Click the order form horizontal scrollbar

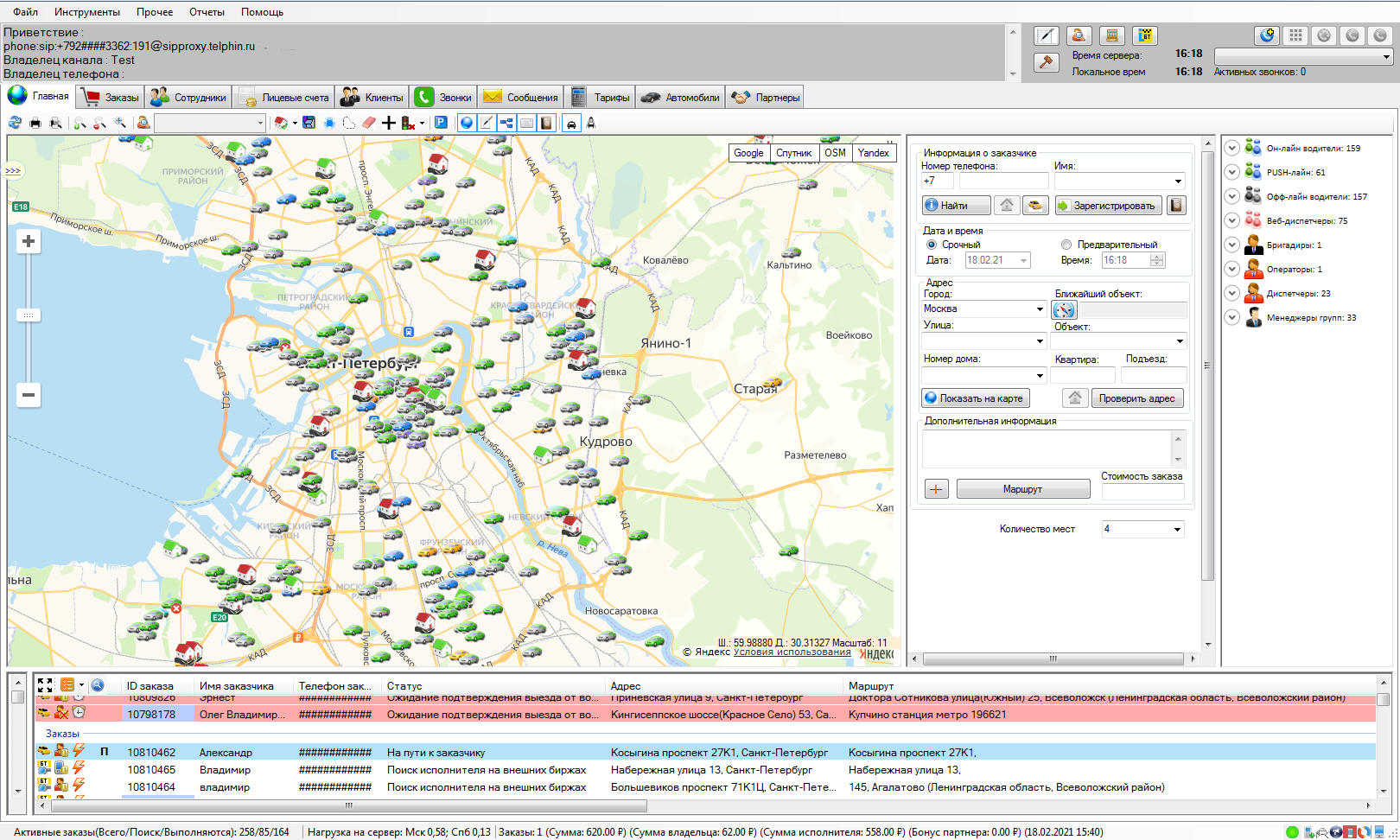[1053, 659]
